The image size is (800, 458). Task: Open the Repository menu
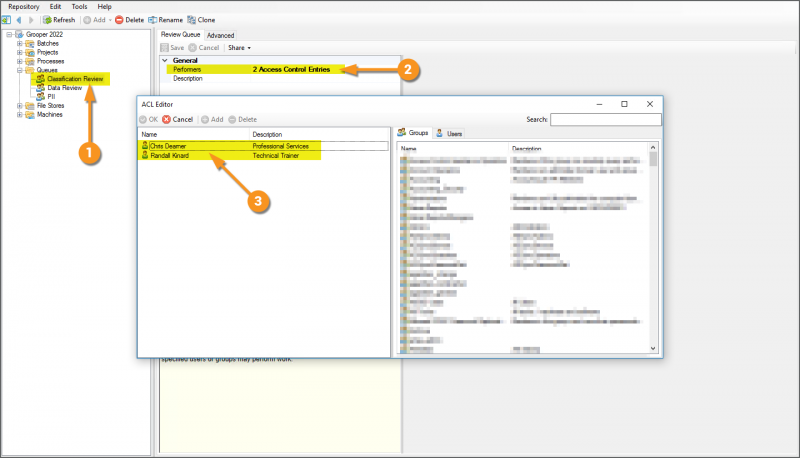pos(23,7)
